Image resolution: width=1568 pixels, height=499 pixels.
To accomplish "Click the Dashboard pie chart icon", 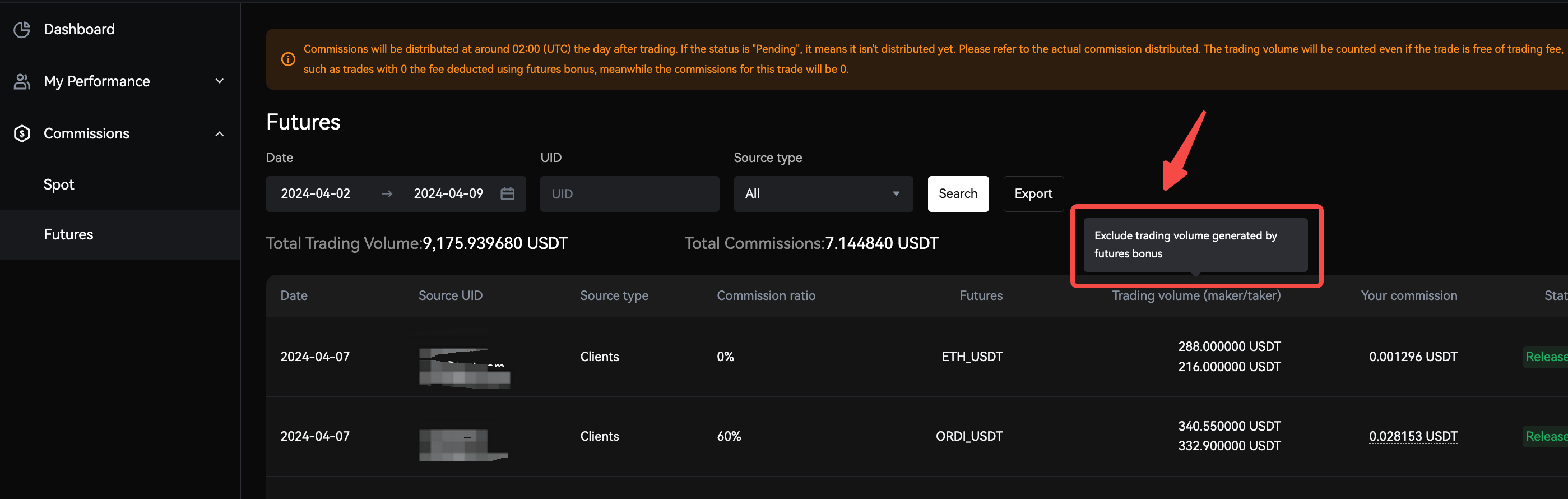I will [22, 29].
